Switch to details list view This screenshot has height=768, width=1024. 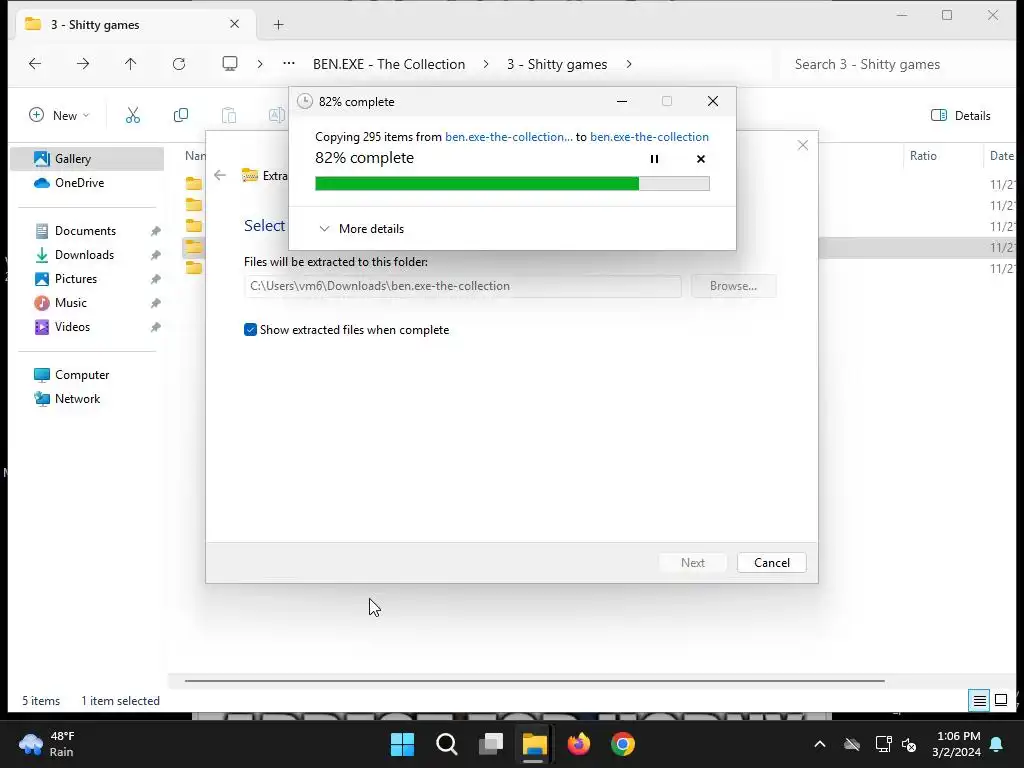(x=979, y=701)
